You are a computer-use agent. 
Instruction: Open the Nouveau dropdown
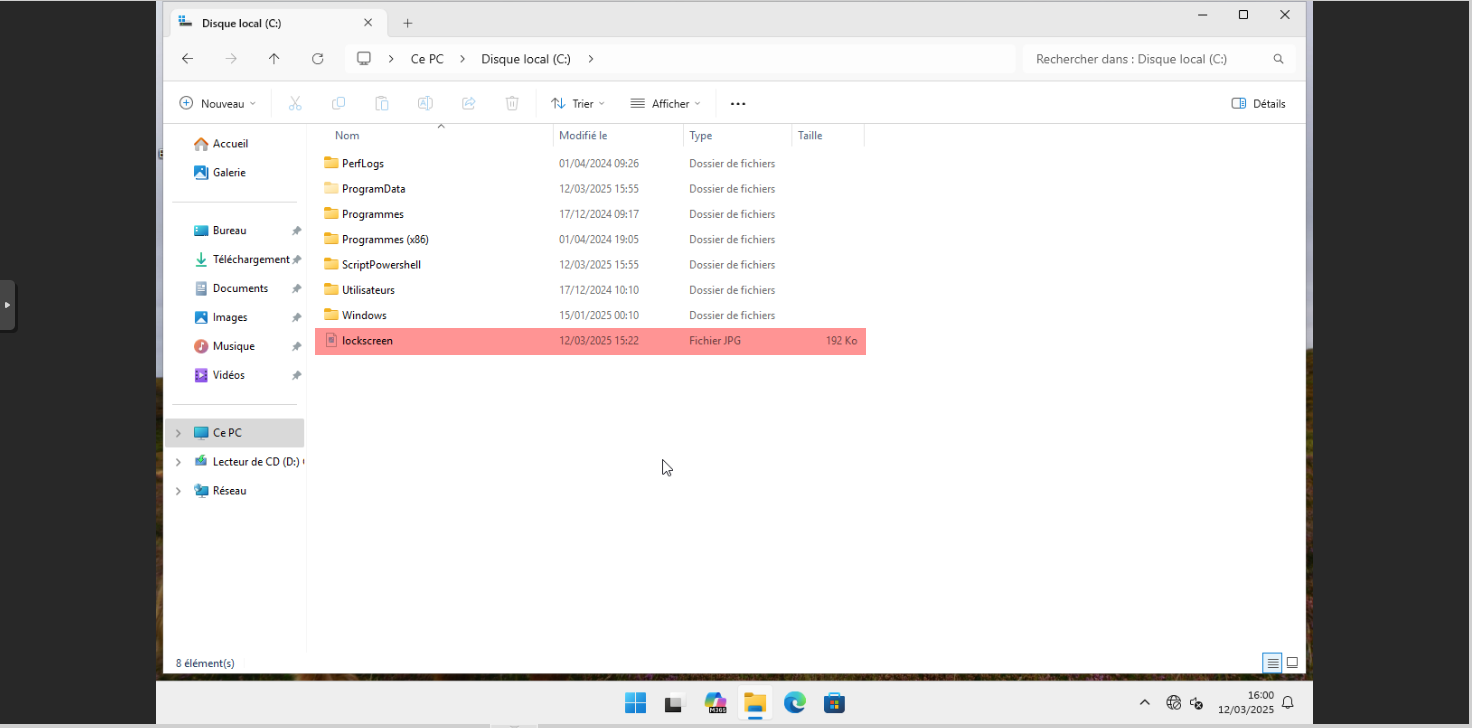217,104
